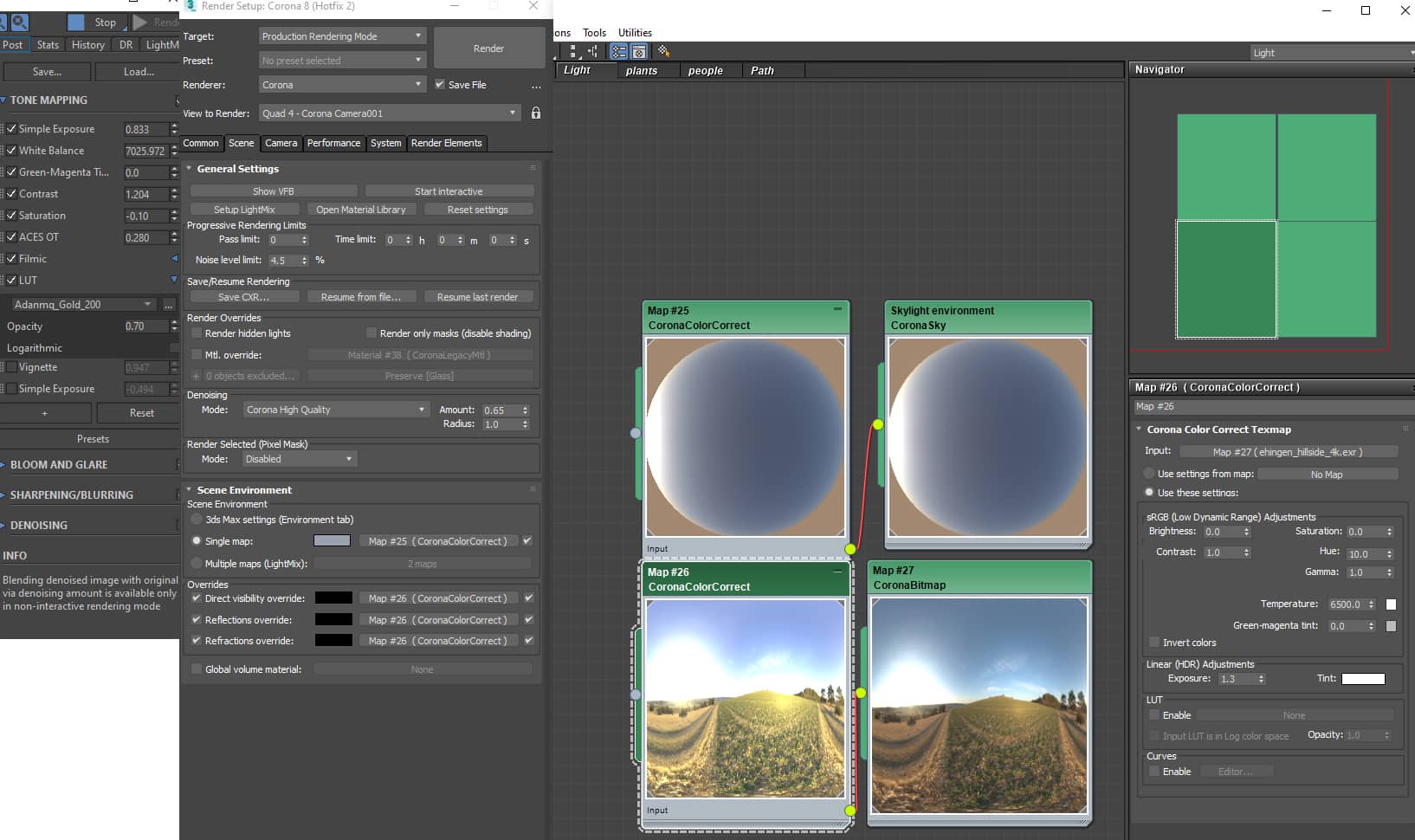This screenshot has width=1415, height=840.
Task: Open LUT file browse ellipsis button
Action: point(168,305)
